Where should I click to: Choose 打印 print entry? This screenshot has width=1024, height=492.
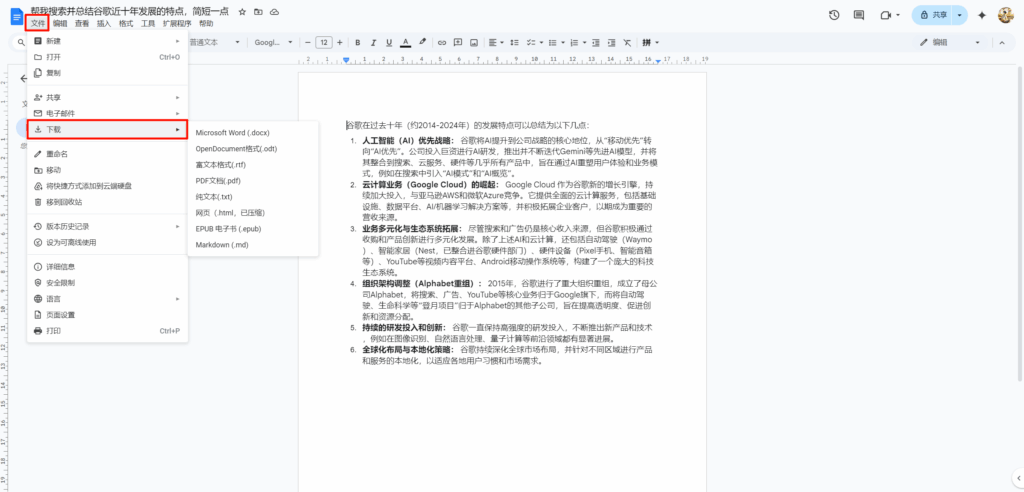pyautogui.click(x=107, y=331)
